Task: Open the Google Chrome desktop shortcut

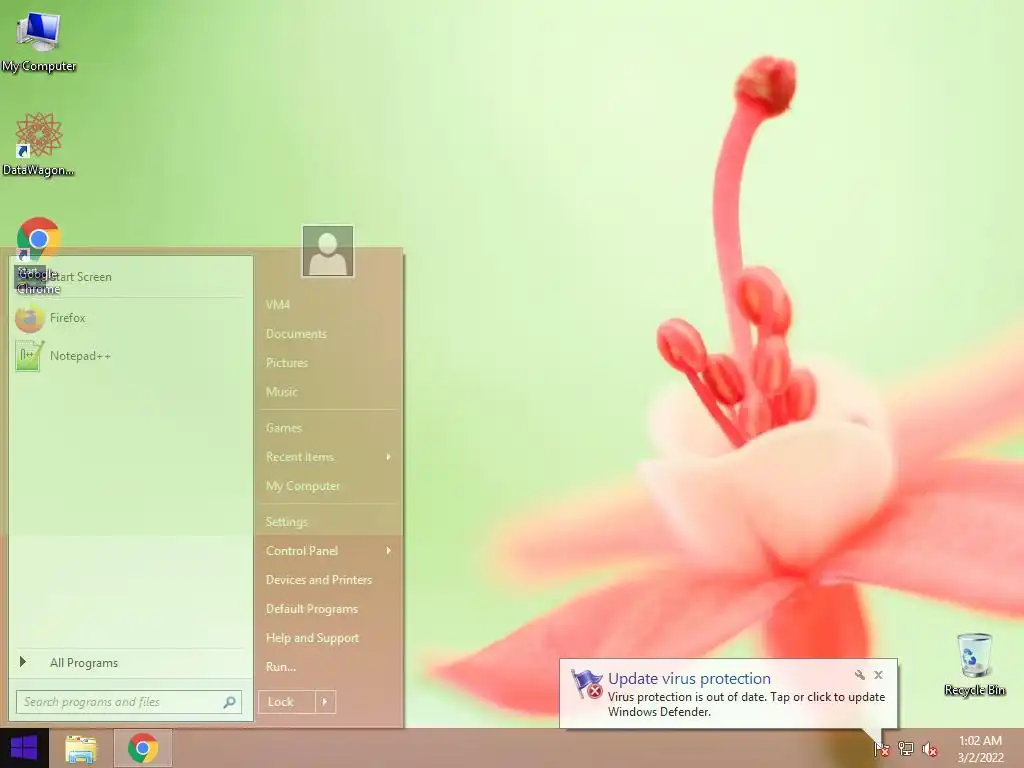Action: coord(38,255)
